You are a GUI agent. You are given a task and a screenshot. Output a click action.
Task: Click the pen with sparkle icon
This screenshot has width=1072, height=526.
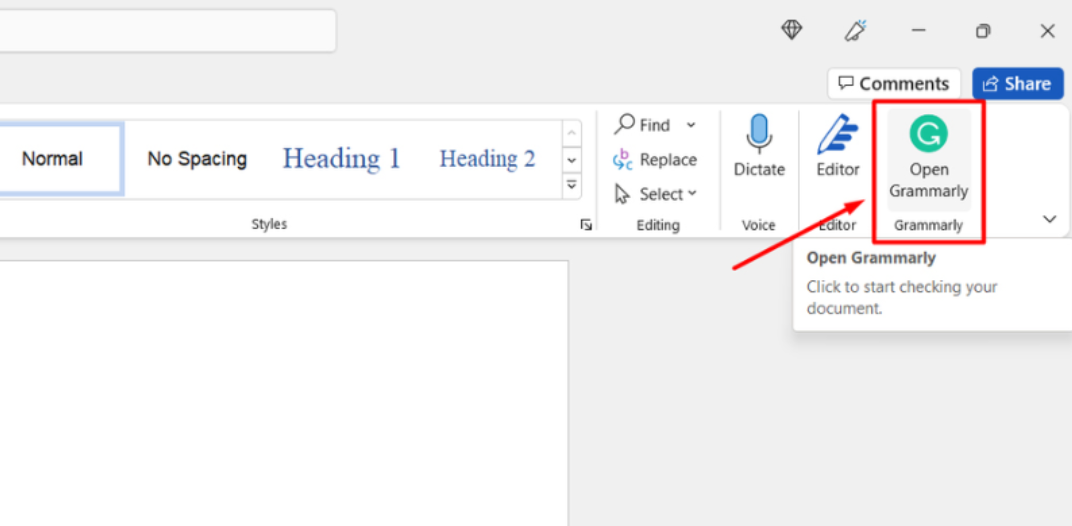click(x=855, y=30)
